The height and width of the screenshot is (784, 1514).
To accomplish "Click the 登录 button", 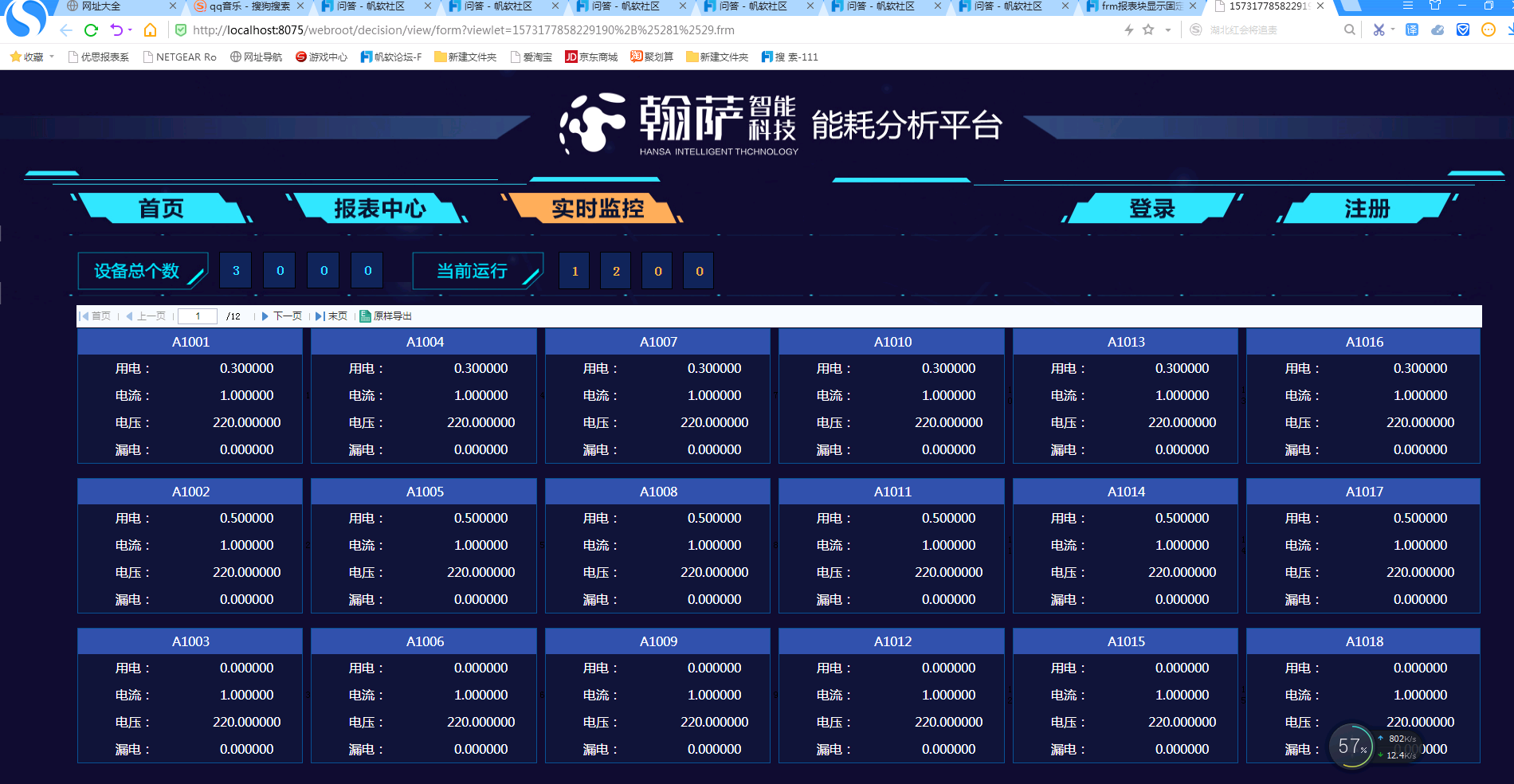I will pyautogui.click(x=1152, y=209).
